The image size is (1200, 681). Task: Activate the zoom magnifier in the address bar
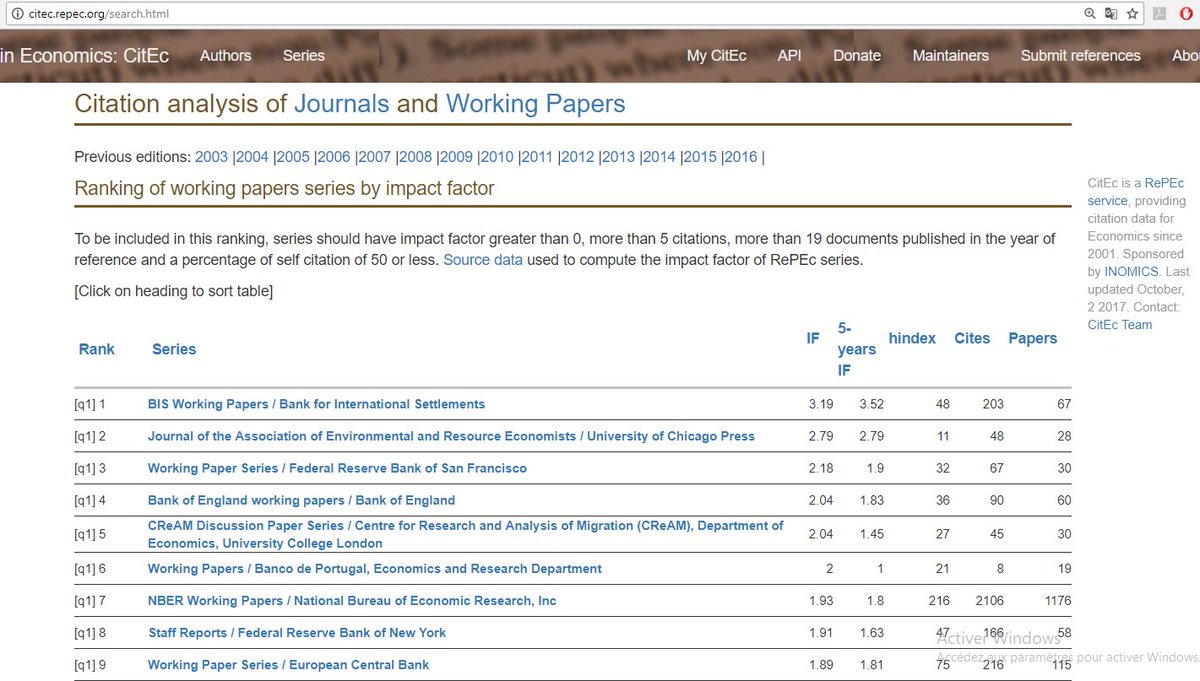click(x=1092, y=14)
